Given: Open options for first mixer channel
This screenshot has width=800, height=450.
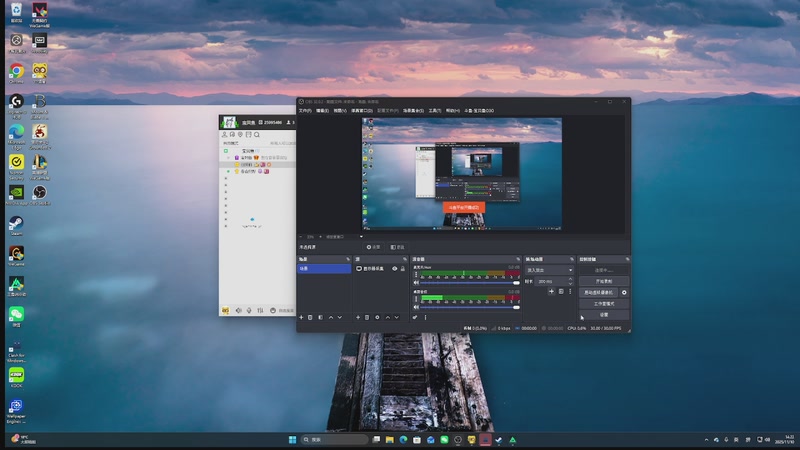Looking at the screenshot, I should click(x=416, y=274).
